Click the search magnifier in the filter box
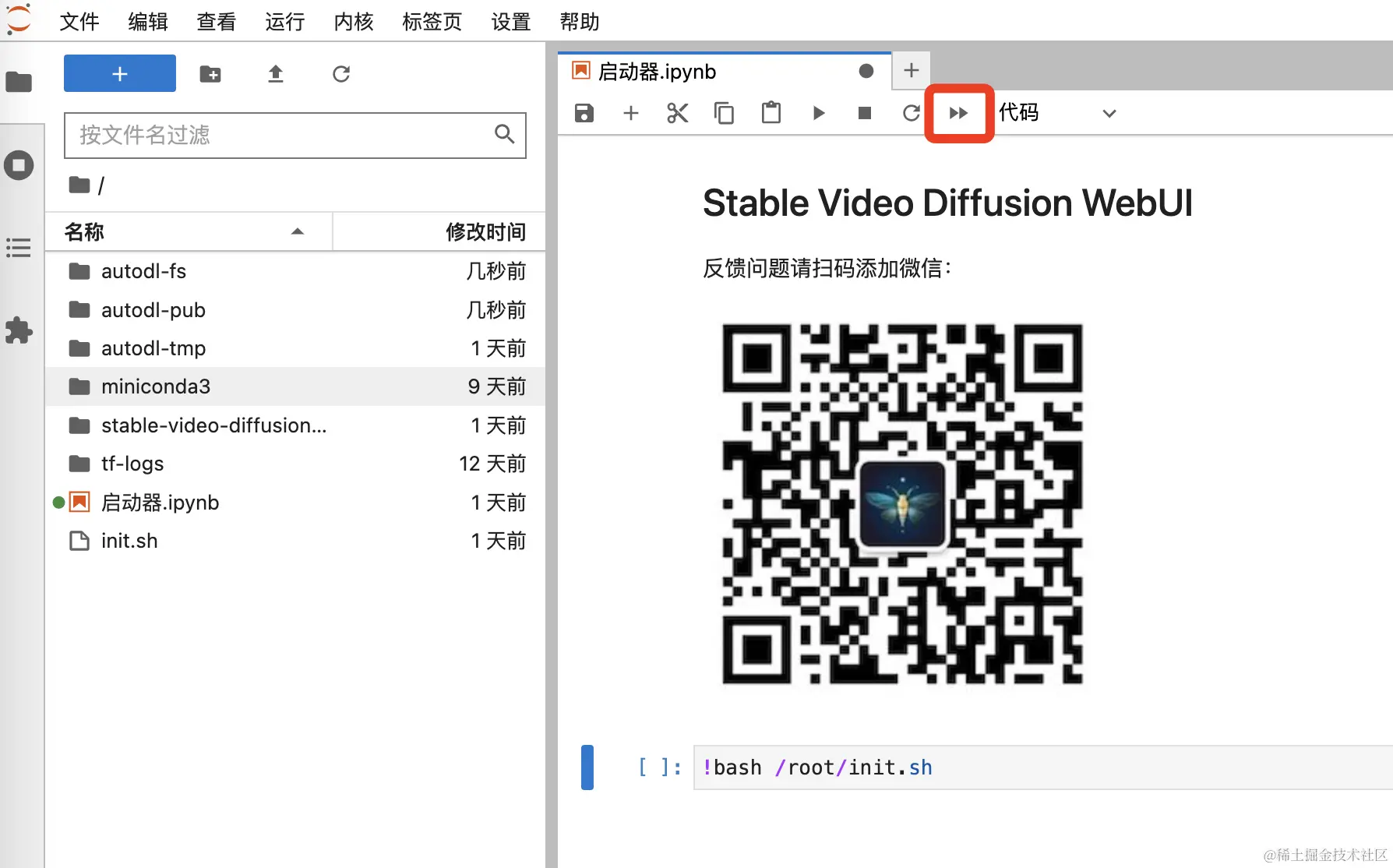This screenshot has width=1393, height=868. [505, 134]
